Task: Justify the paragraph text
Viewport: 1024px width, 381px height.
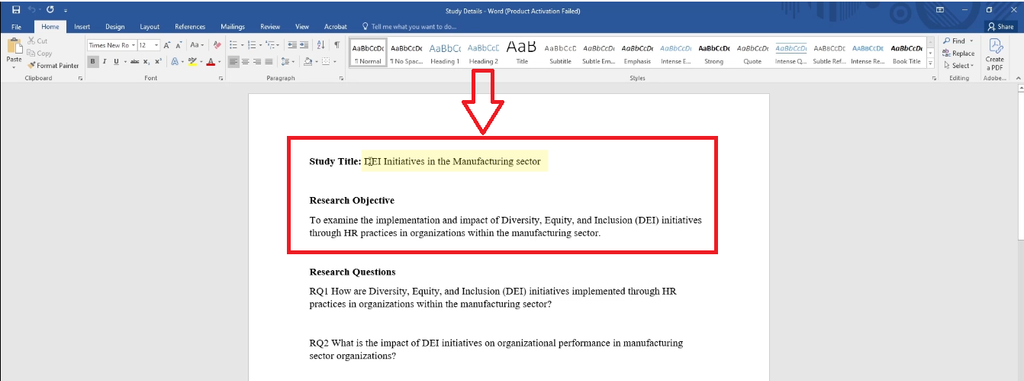Action: (x=269, y=61)
